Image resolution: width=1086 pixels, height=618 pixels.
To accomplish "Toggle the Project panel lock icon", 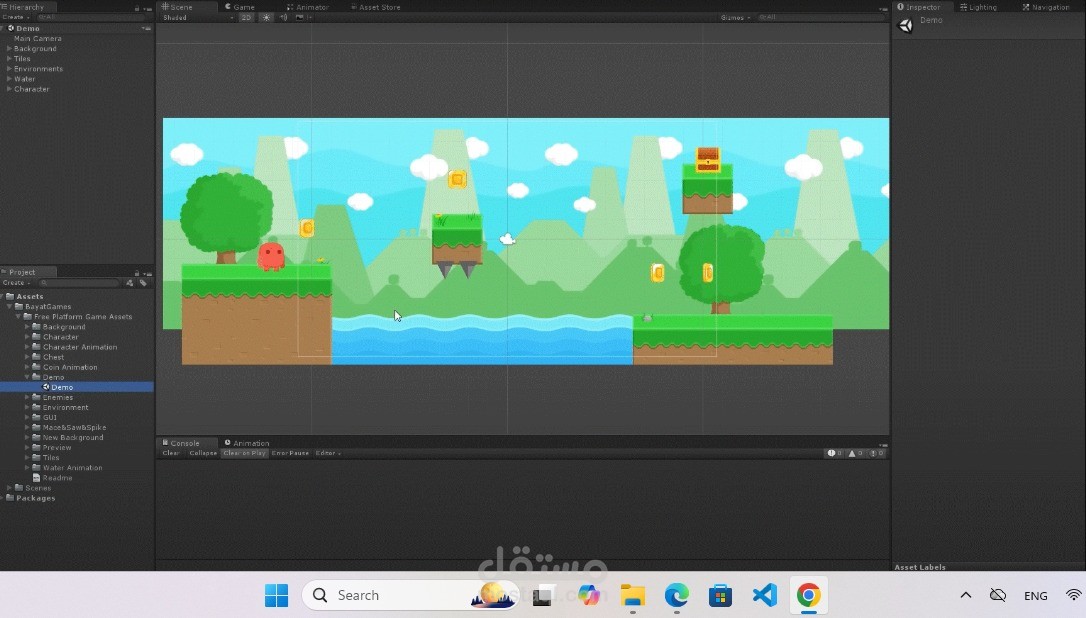I will (x=136, y=273).
